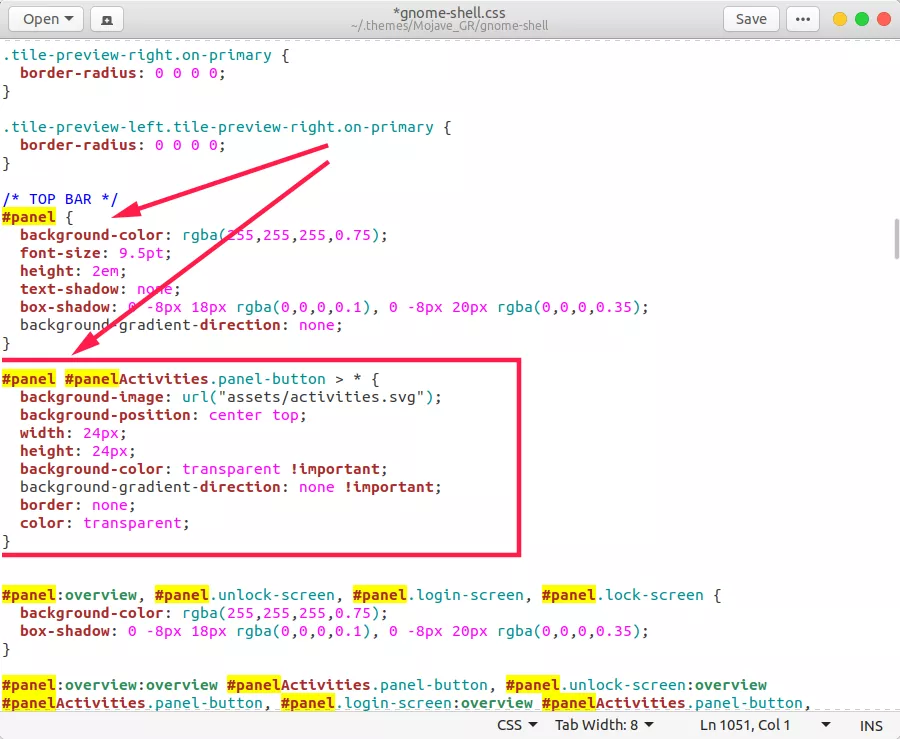Click the *gnome-shell.css window title
Screen dimensions: 900x739
449,13
